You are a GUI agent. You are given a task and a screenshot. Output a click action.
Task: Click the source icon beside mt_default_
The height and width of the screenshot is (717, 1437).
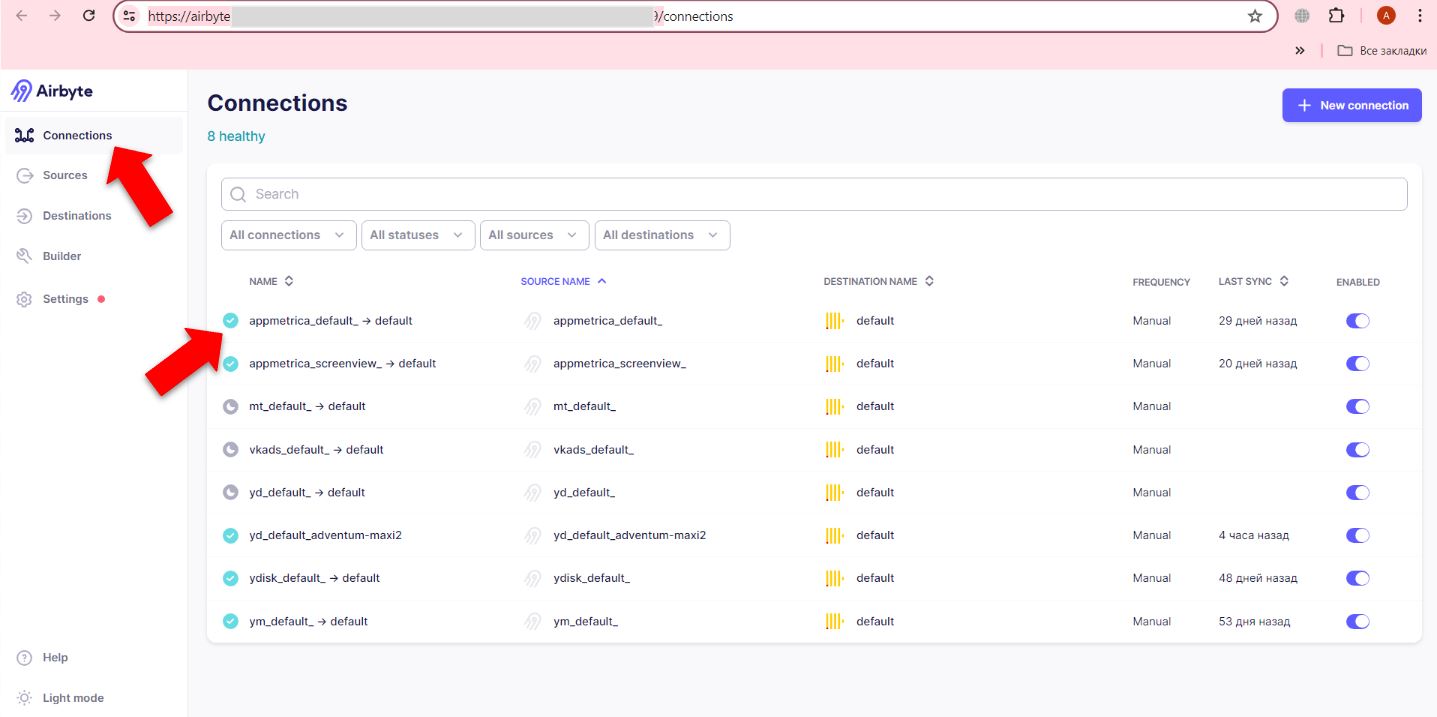pos(534,407)
